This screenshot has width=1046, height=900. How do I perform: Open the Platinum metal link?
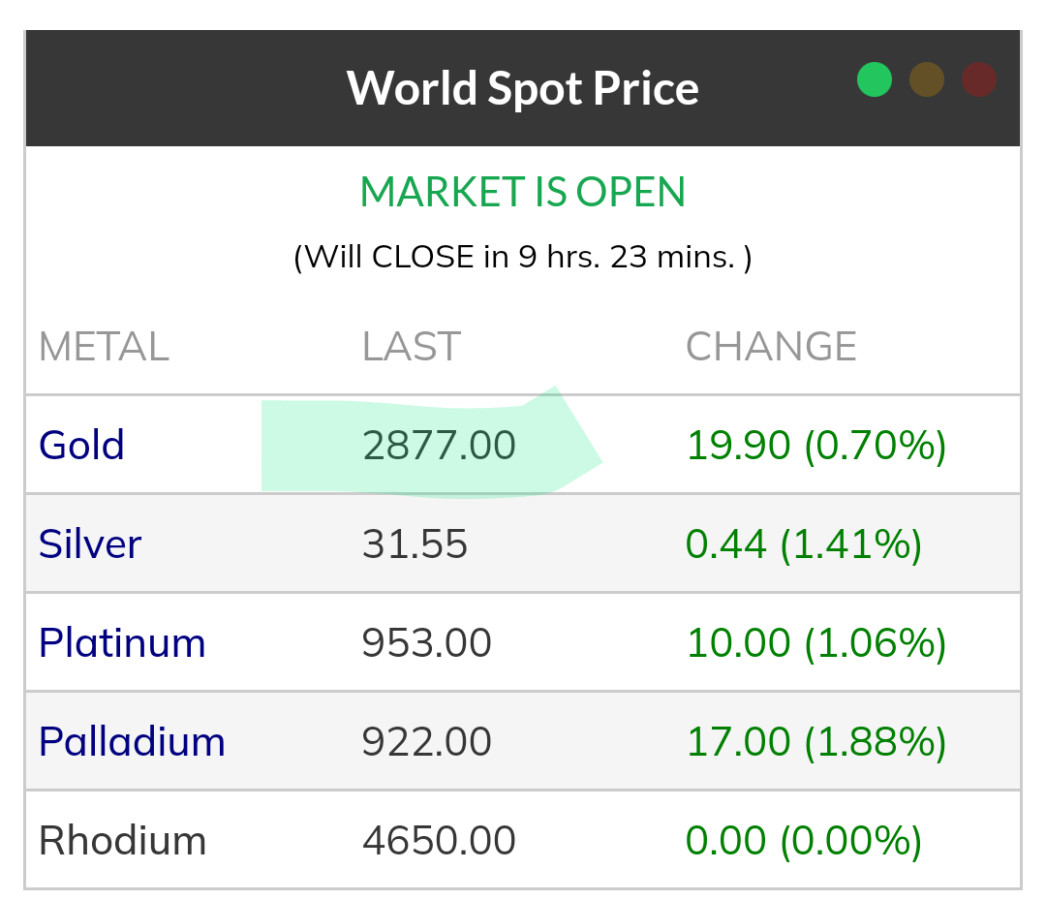click(x=122, y=642)
